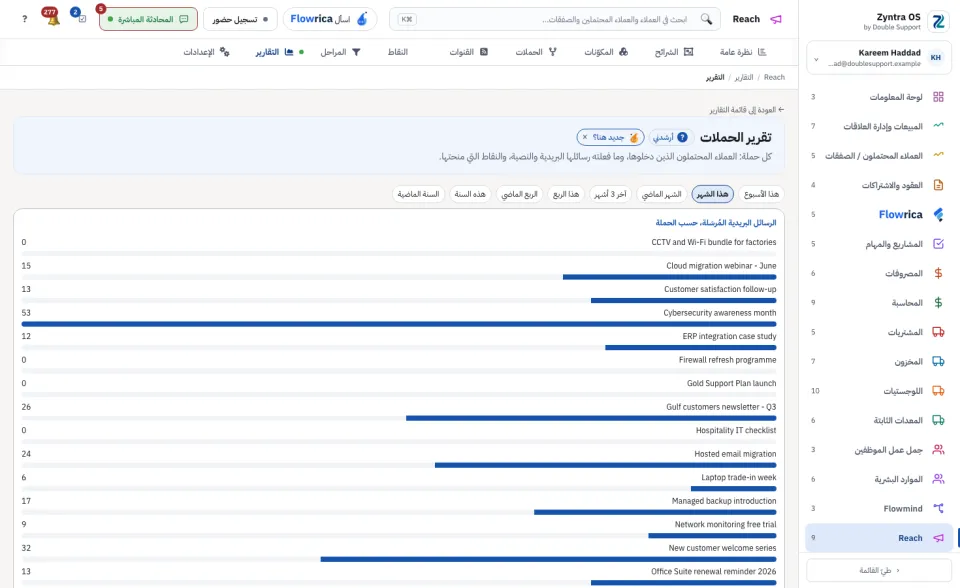Open the نظرة عامة tab
This screenshot has height=588, width=960.
743,52
